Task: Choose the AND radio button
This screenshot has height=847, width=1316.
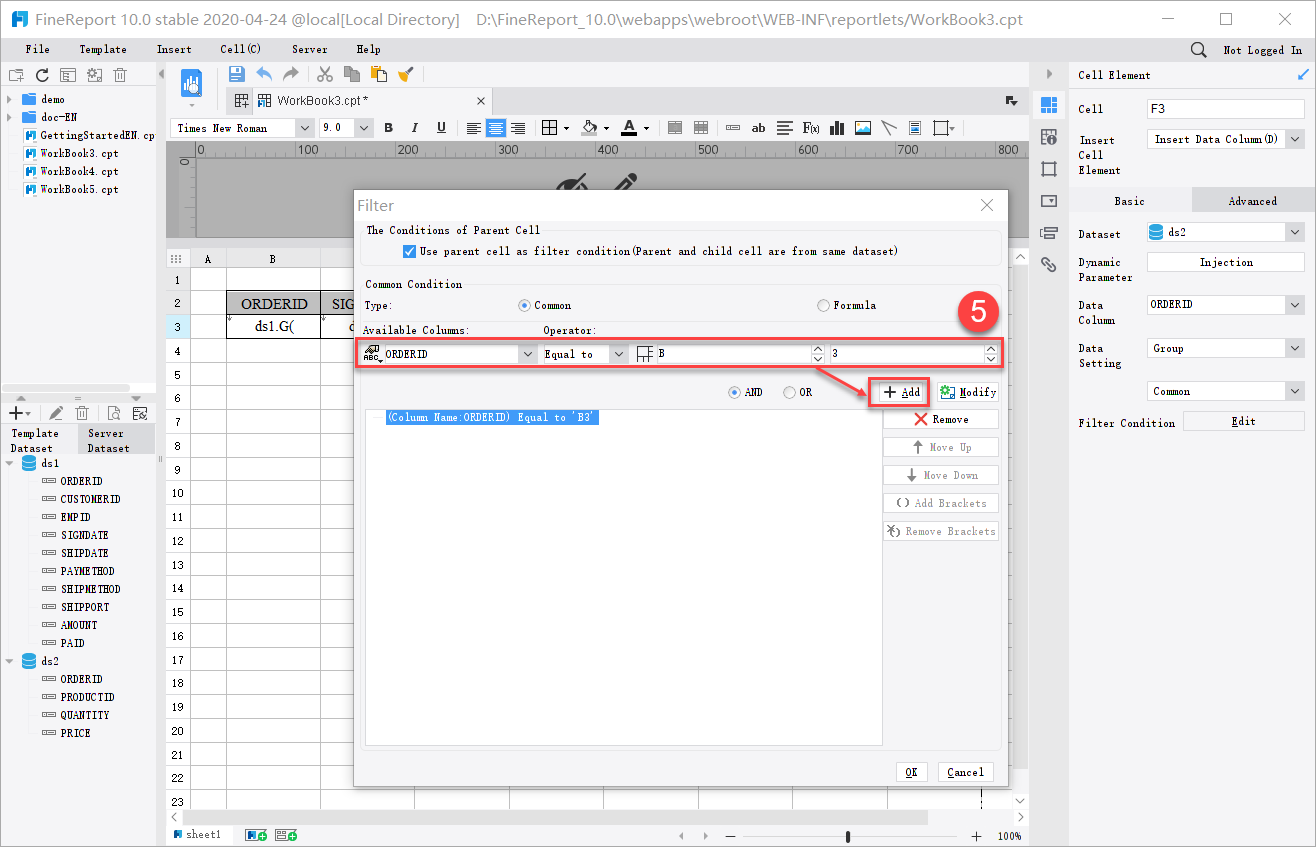Action: 735,393
